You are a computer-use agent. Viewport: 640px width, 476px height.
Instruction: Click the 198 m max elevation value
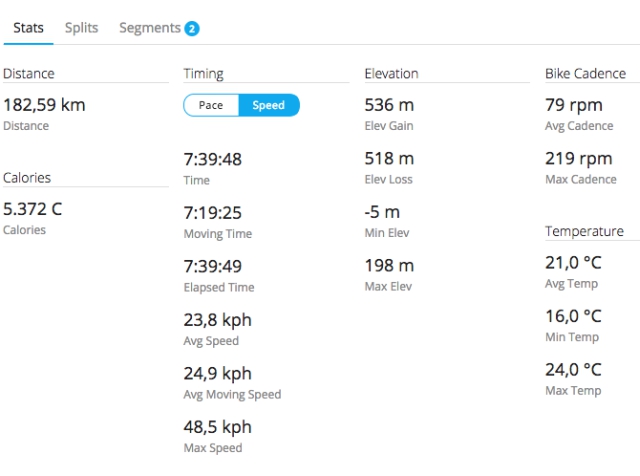[389, 265]
